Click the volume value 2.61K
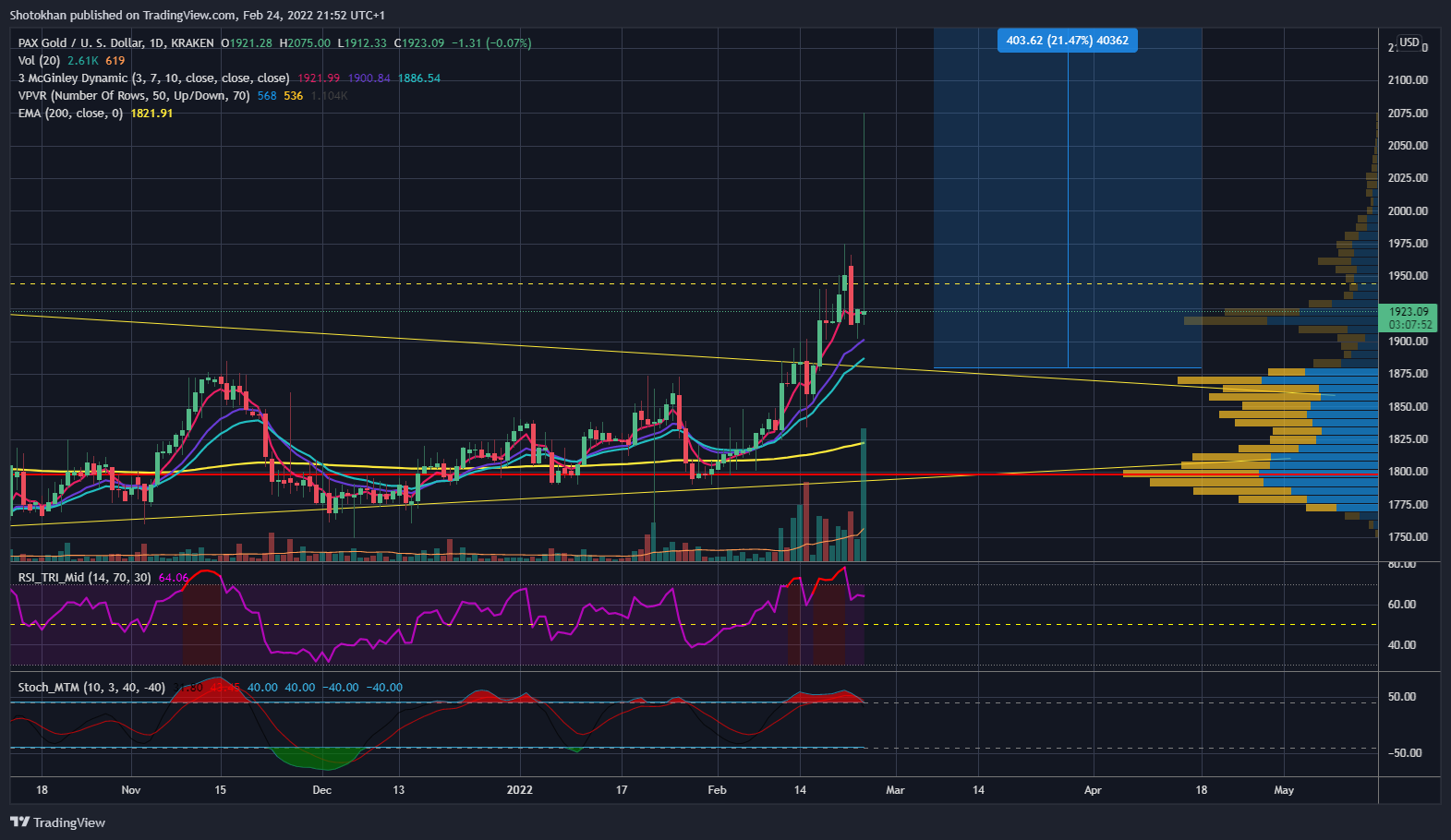1451x840 pixels. (x=83, y=61)
